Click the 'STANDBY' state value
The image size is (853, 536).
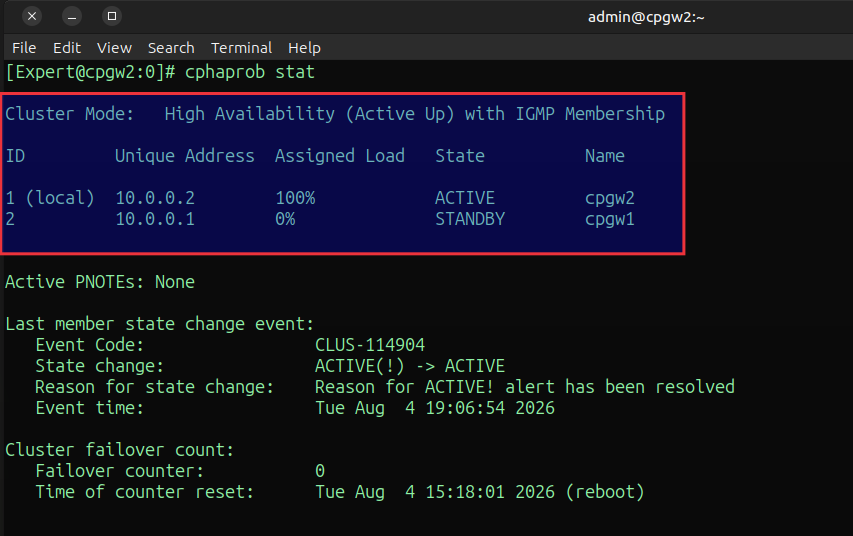point(470,219)
